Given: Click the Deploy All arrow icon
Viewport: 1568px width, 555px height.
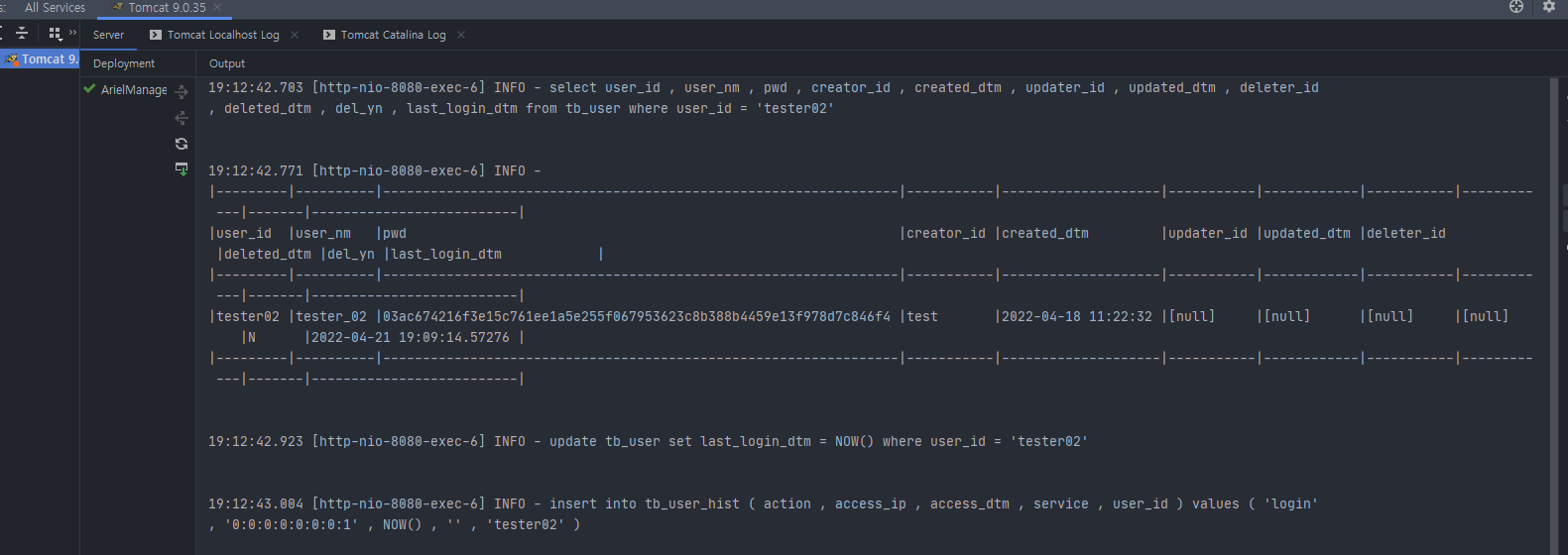Looking at the screenshot, I should [181, 92].
